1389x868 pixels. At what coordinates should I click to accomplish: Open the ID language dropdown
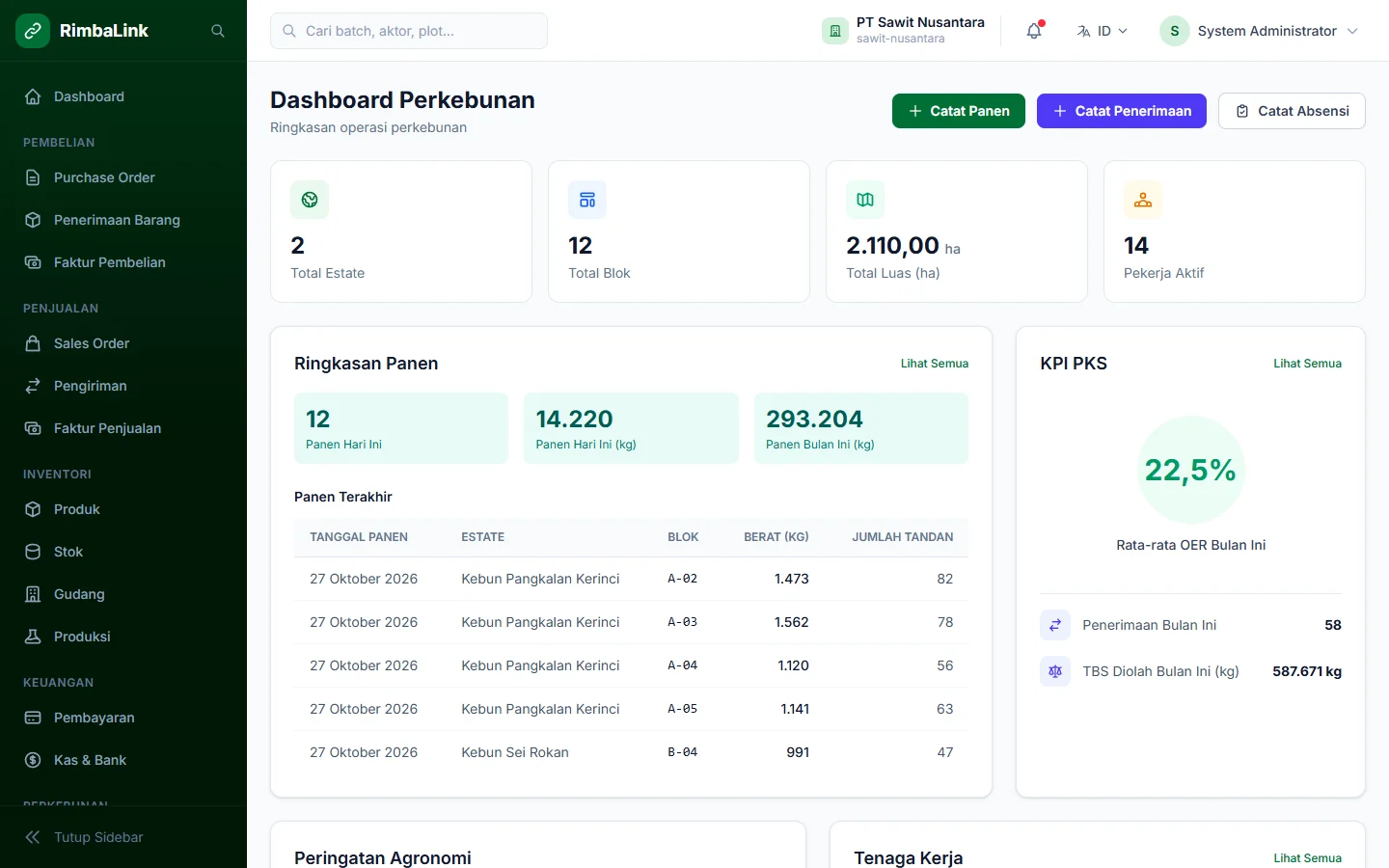(x=1102, y=31)
